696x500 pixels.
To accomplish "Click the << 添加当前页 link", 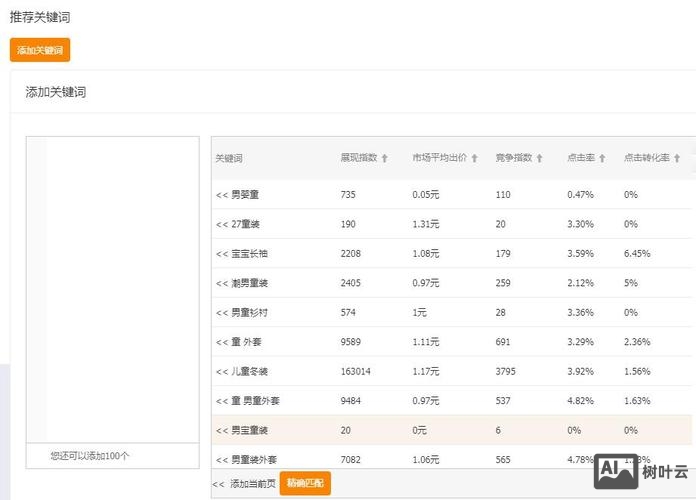I will pos(244,484).
